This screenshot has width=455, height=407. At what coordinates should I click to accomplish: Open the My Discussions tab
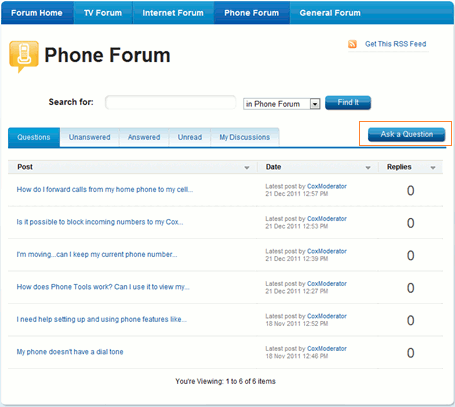point(245,137)
